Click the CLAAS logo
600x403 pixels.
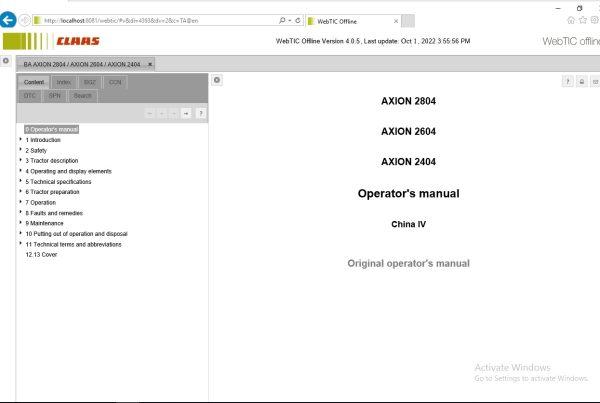point(78,41)
